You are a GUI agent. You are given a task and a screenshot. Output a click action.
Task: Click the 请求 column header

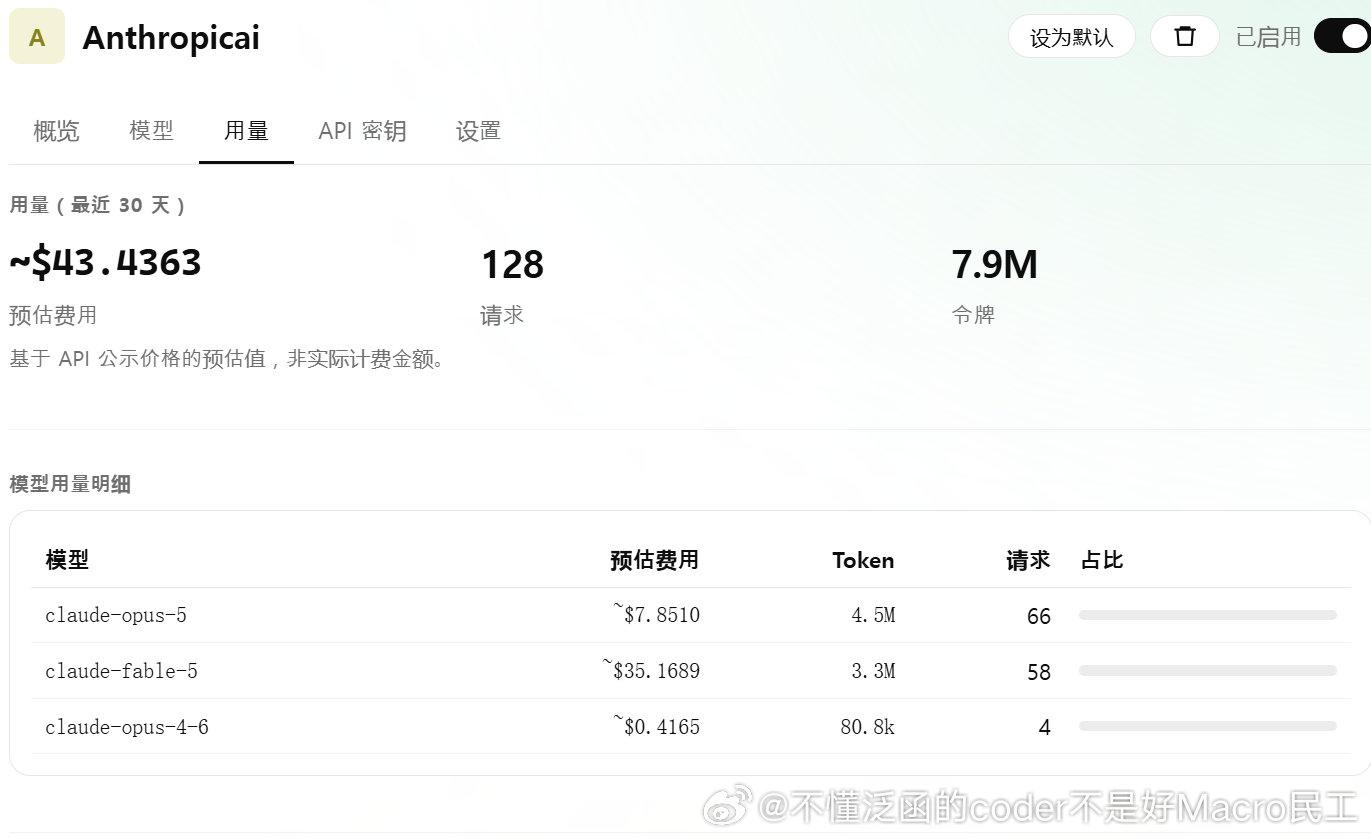tap(1028, 560)
